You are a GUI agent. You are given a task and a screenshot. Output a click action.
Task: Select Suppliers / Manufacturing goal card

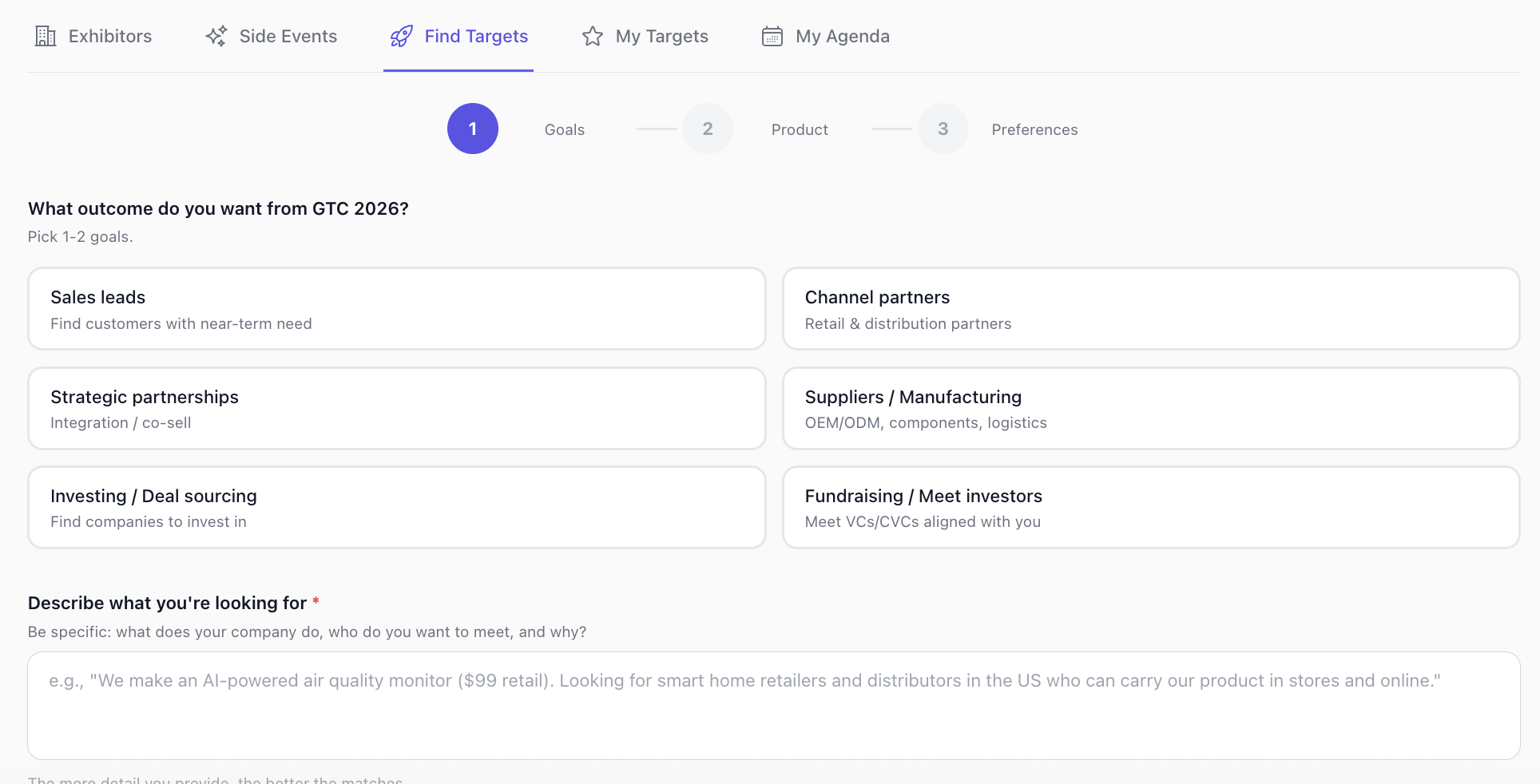1150,408
